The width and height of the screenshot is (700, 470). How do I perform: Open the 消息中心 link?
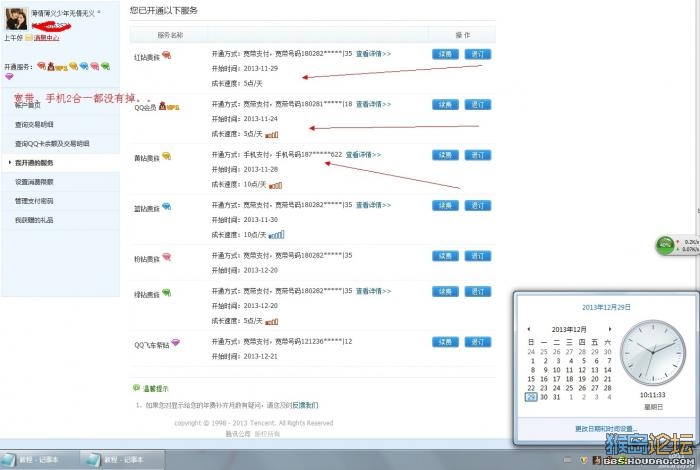click(46, 38)
